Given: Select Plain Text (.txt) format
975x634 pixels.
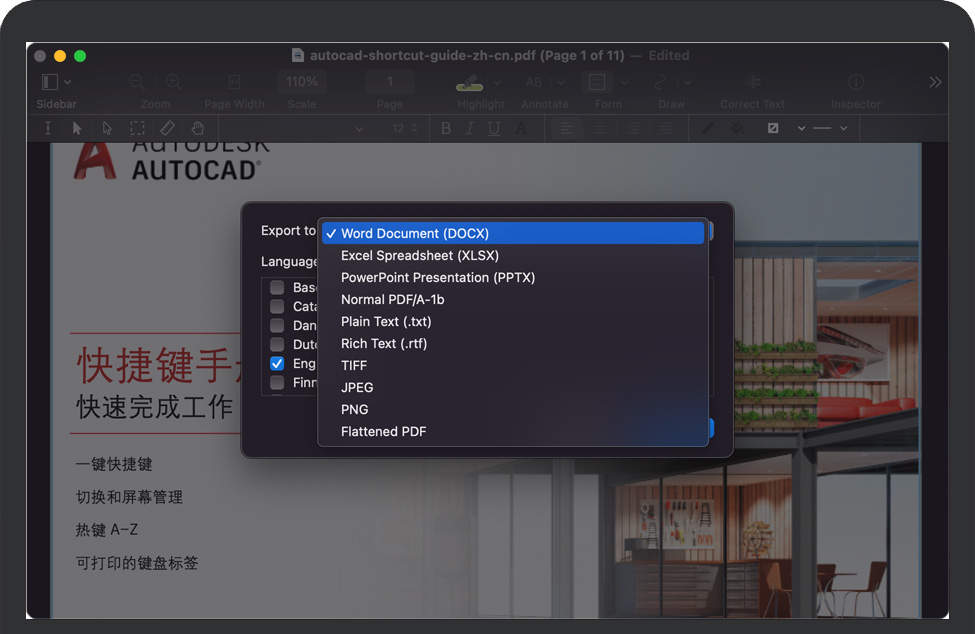Looking at the screenshot, I should (x=386, y=321).
